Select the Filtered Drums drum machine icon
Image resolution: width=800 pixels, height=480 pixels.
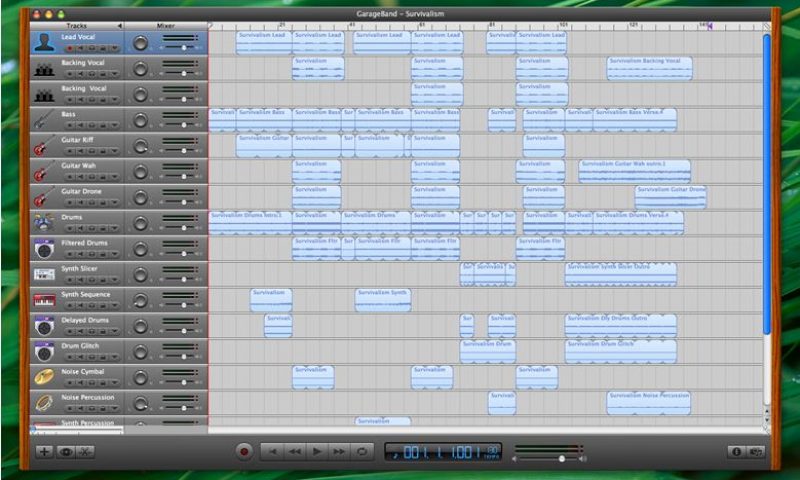[x=44, y=248]
